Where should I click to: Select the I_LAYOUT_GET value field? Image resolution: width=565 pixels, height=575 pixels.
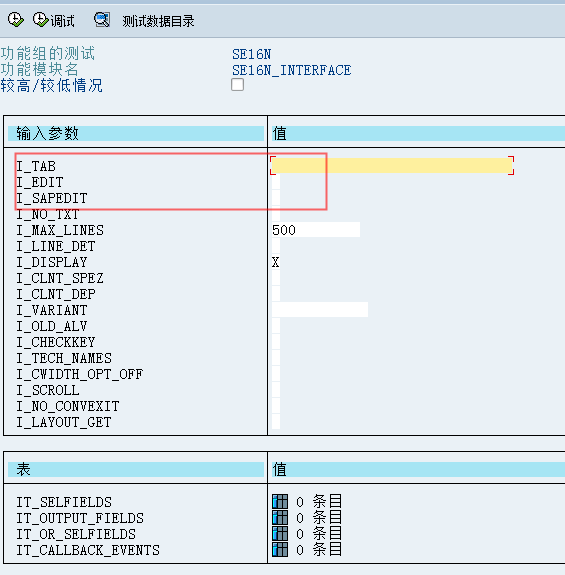click(276, 422)
